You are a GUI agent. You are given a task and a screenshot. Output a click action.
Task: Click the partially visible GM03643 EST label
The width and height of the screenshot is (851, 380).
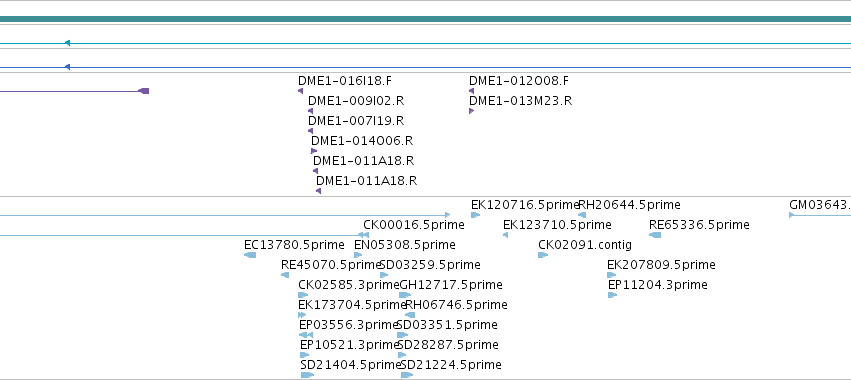tap(820, 205)
